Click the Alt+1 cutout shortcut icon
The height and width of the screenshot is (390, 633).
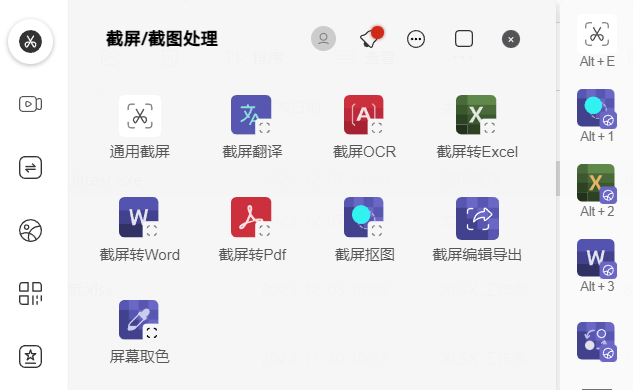coord(597,108)
